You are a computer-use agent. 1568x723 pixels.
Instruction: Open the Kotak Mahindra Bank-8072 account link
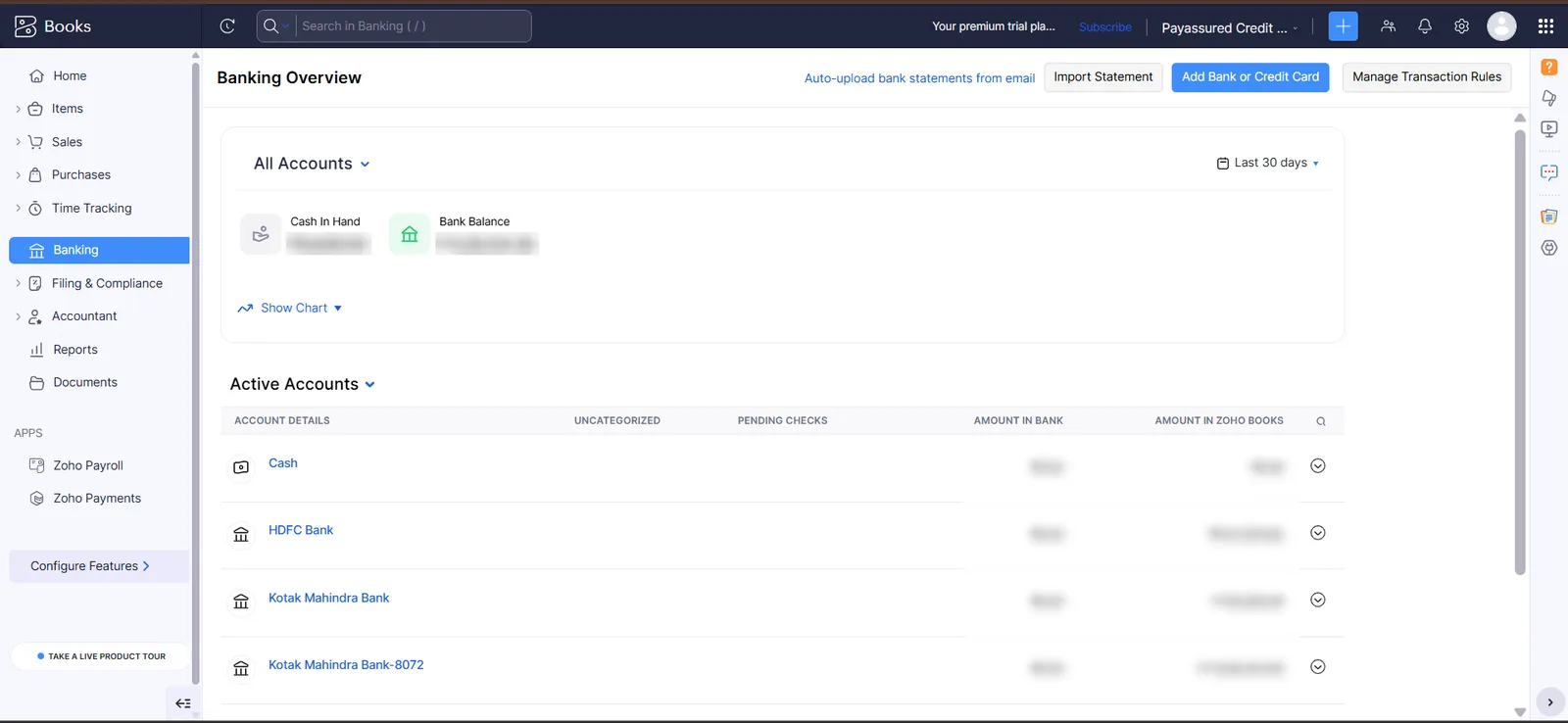tap(346, 665)
